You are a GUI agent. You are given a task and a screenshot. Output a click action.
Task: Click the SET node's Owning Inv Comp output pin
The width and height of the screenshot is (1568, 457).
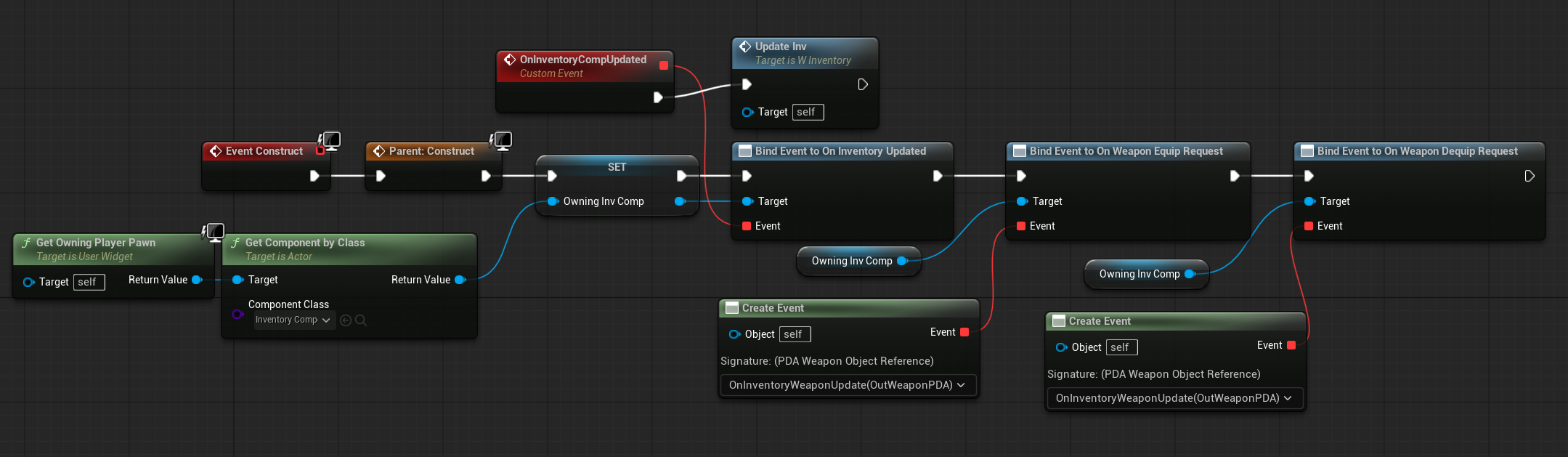point(680,201)
